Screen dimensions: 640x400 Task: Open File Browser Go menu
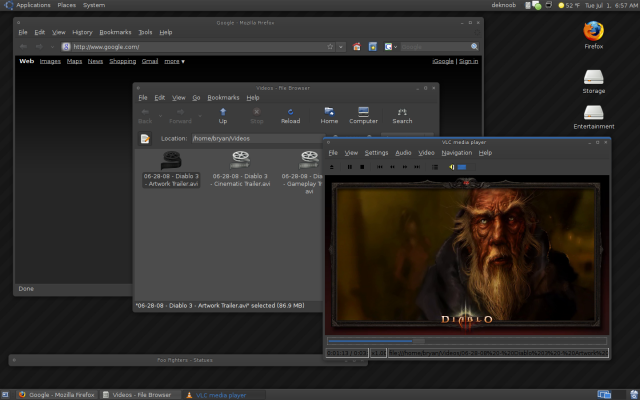(x=196, y=98)
